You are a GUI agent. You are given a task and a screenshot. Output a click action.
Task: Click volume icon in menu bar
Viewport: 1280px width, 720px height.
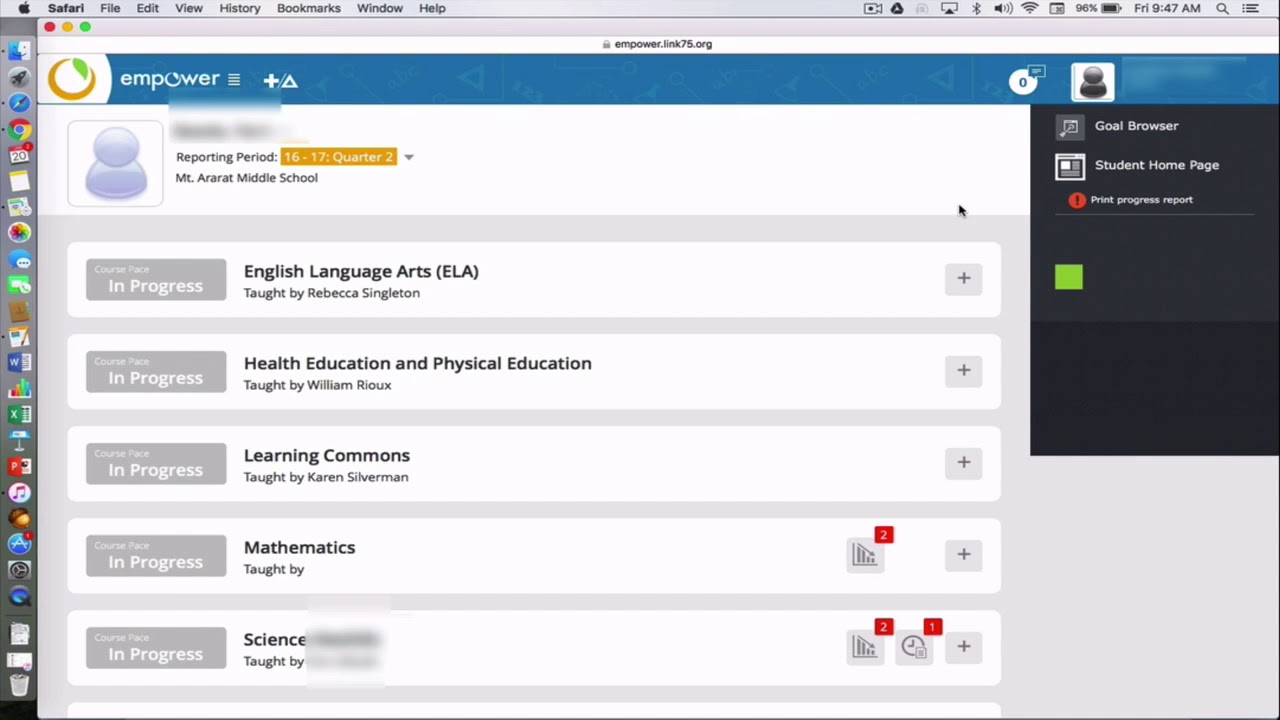click(1003, 8)
